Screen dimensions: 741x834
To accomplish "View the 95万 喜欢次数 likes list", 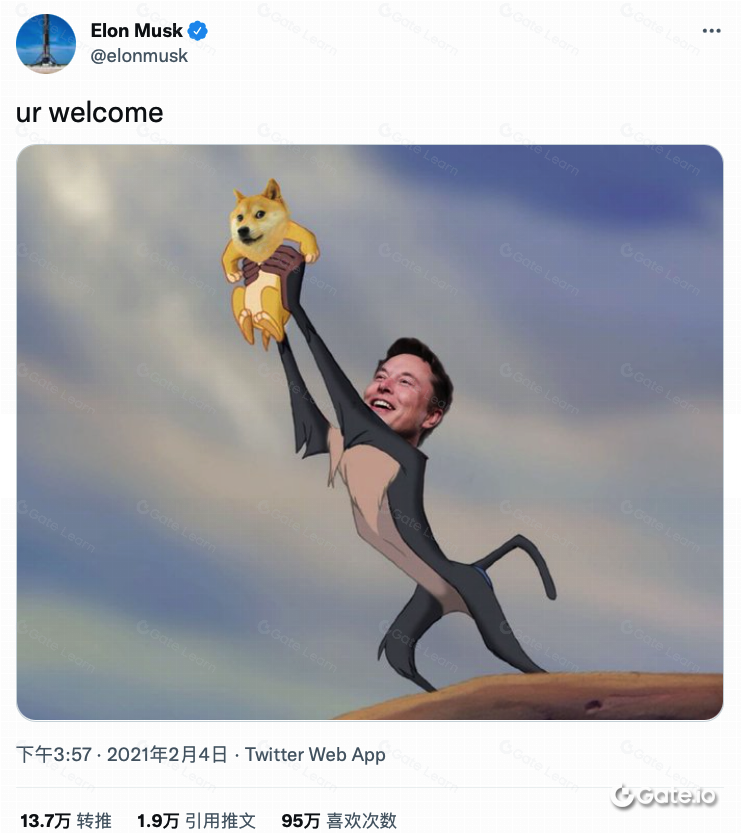I will pyautogui.click(x=339, y=820).
